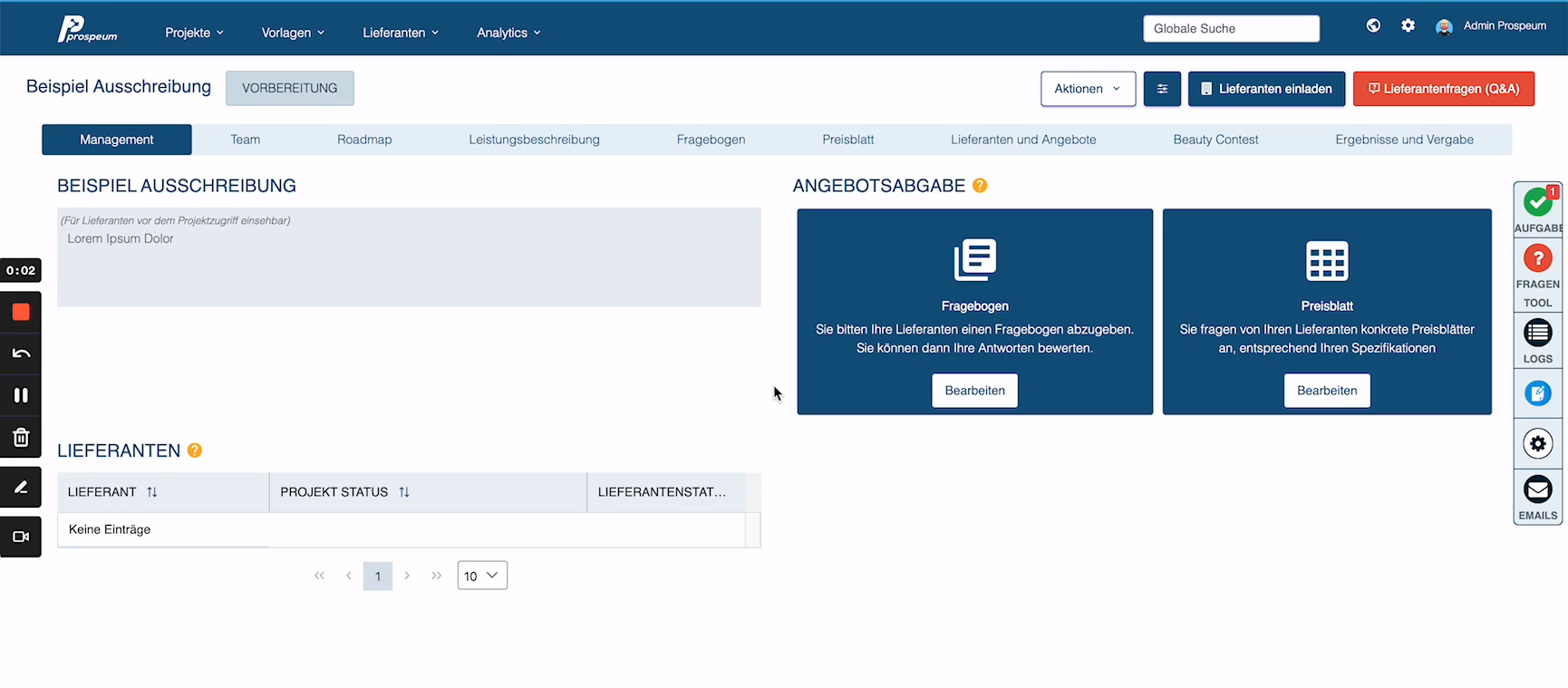1568x688 pixels.
Task: Click the blue notes icon in right sidebar
Action: 1537,393
